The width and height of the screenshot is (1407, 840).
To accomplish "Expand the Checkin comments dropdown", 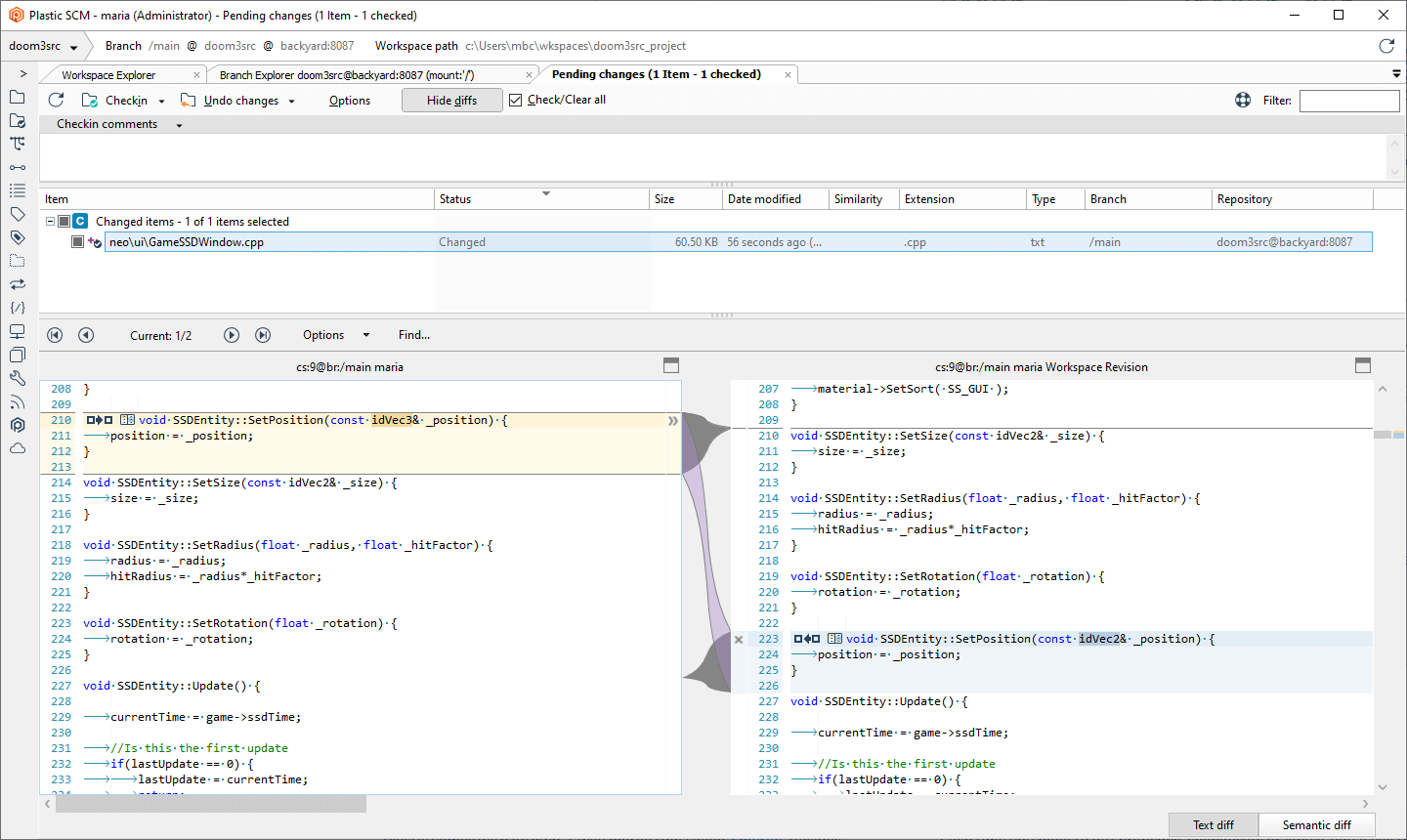I will (179, 125).
